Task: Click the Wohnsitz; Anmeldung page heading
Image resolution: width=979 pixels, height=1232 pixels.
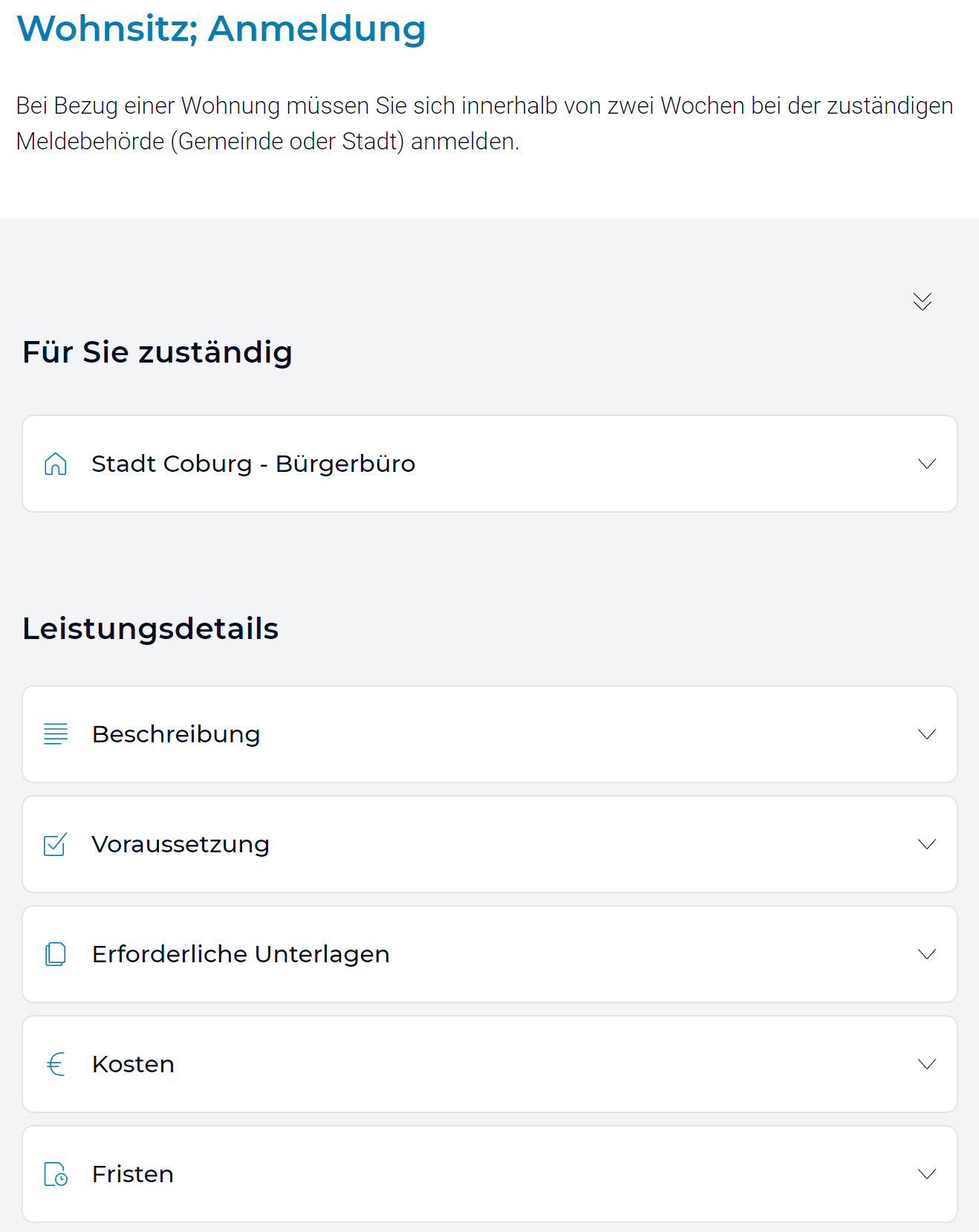Action: pyautogui.click(x=221, y=28)
